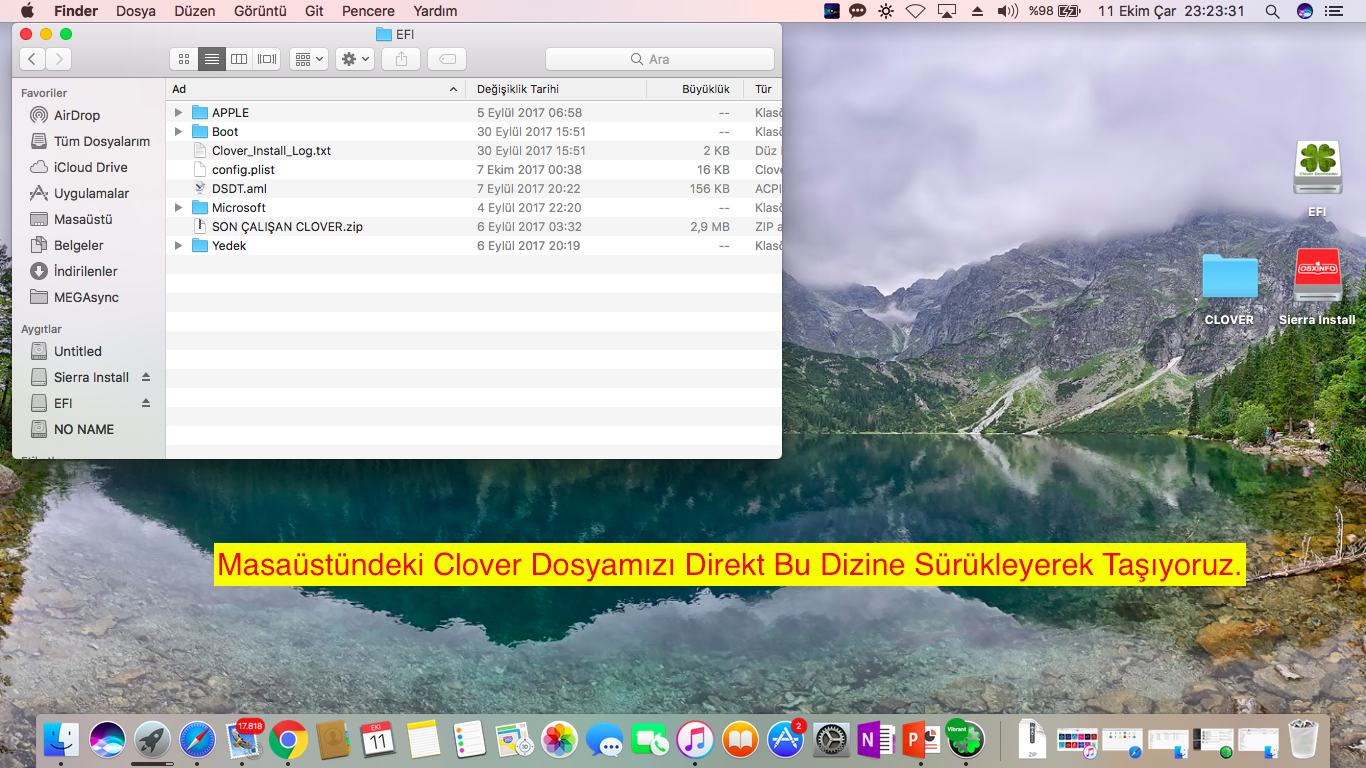Click the Ara search field
Viewport: 1366px width, 768px height.
pos(660,59)
